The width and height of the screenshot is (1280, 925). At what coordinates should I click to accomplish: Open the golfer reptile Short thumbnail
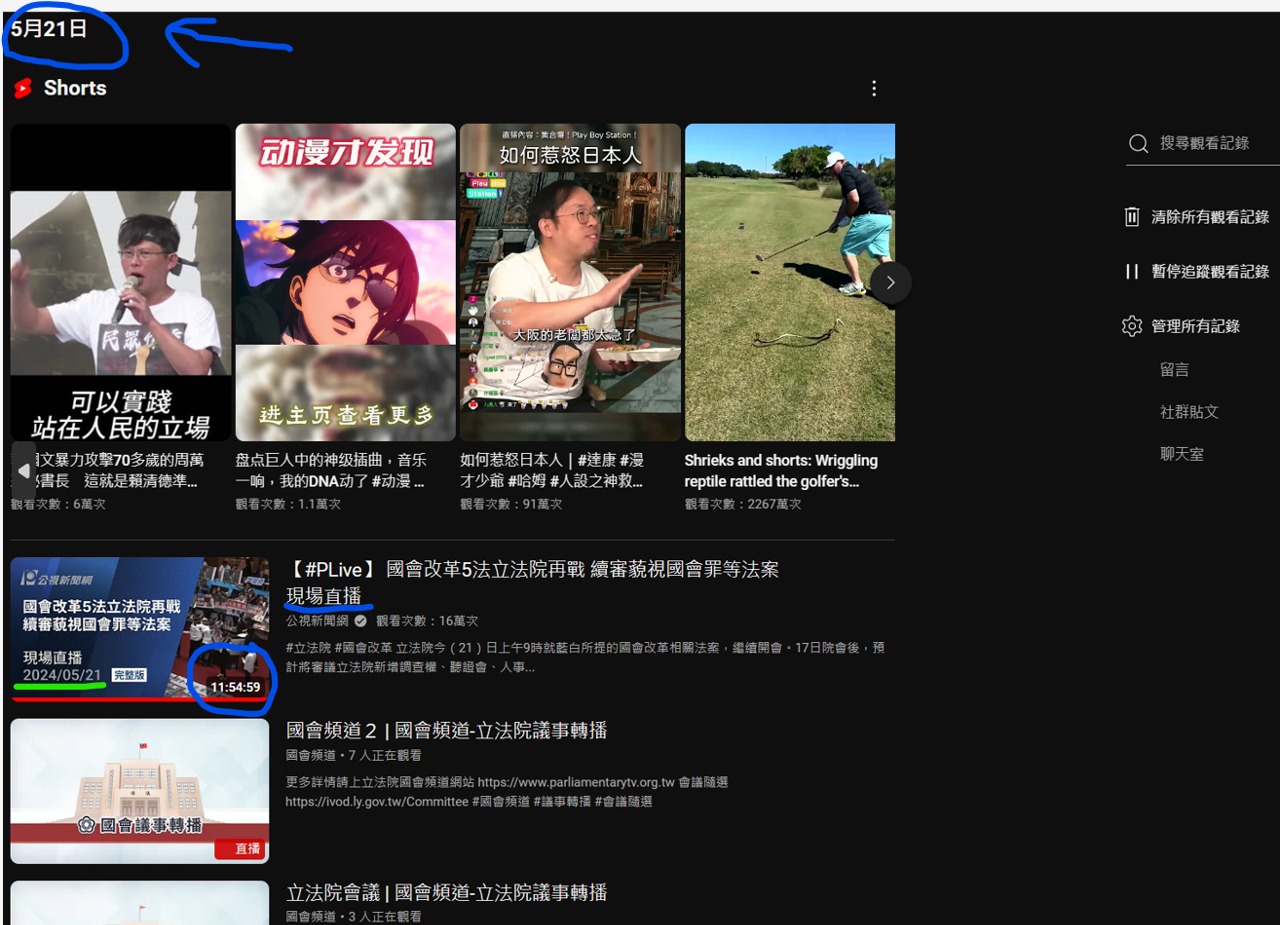pyautogui.click(x=790, y=283)
